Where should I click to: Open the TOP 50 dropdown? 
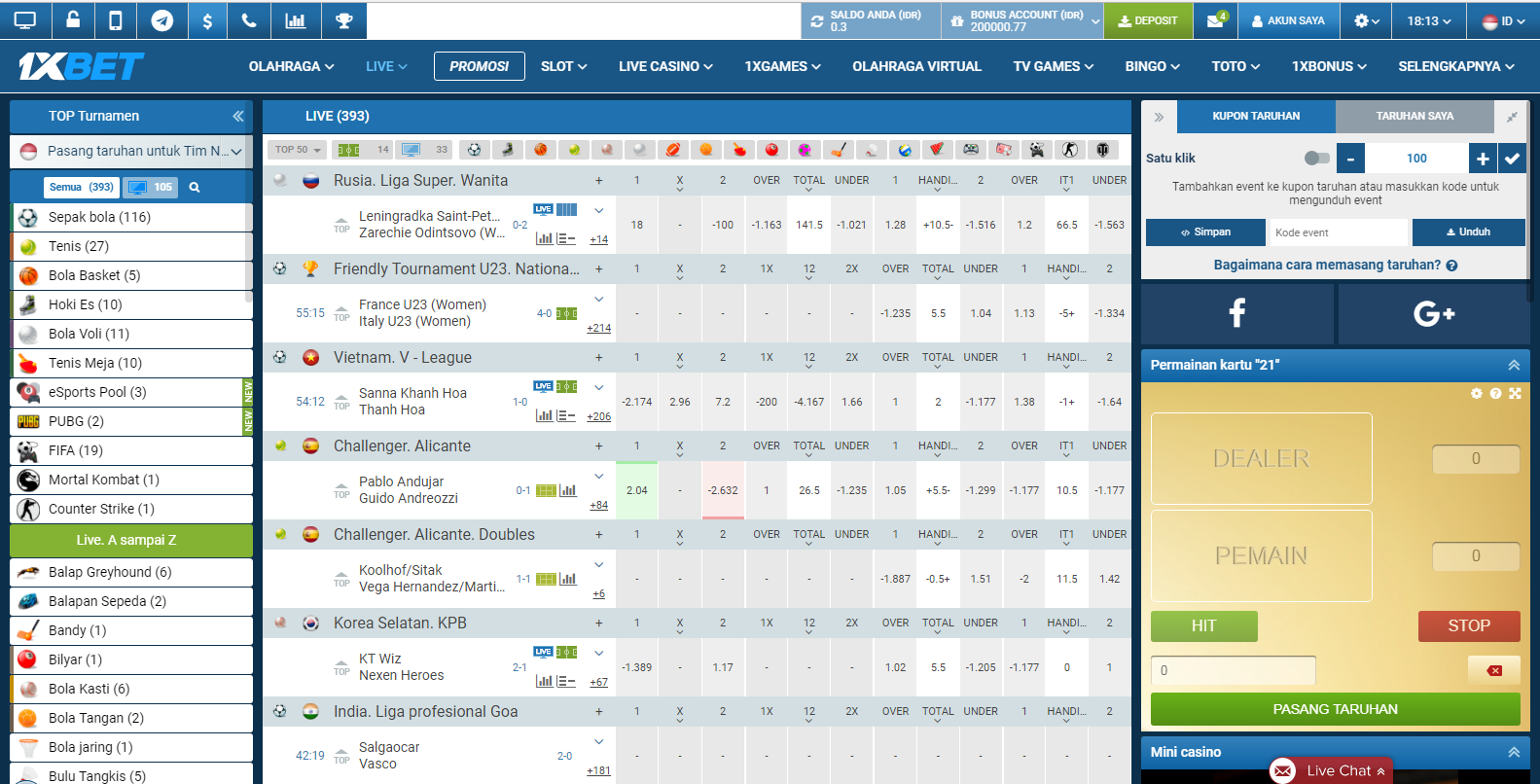tap(298, 150)
